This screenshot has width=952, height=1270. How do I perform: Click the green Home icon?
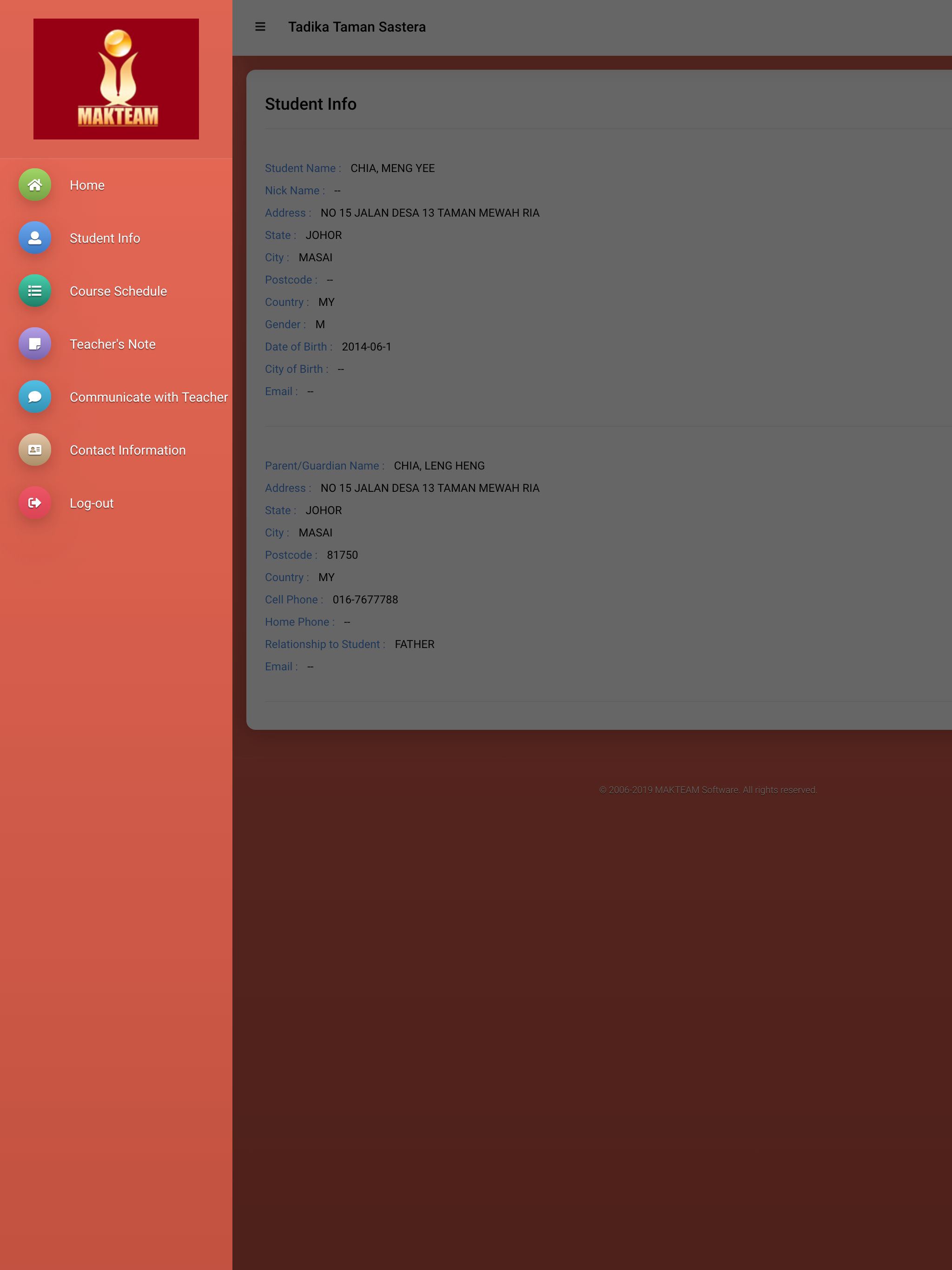[34, 185]
